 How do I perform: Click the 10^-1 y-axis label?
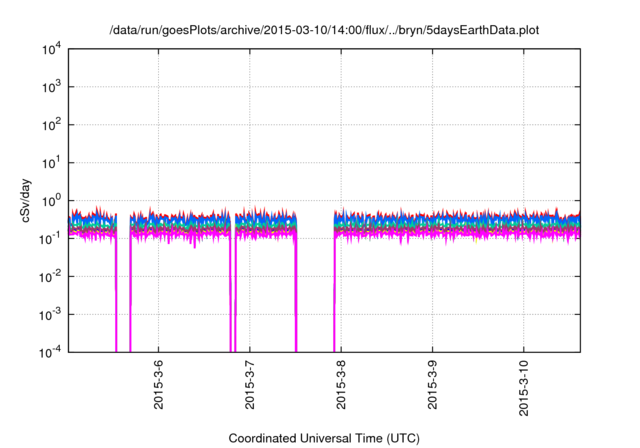coord(50,238)
